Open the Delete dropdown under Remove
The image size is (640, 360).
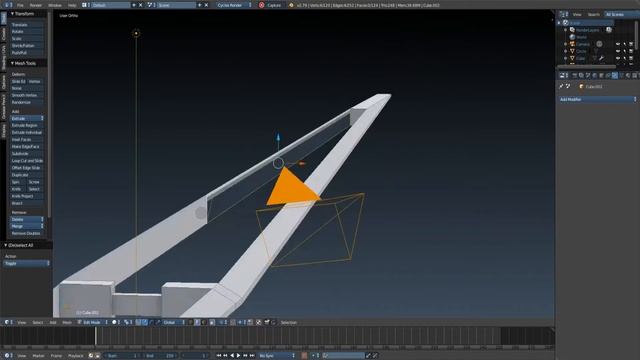tap(27, 219)
